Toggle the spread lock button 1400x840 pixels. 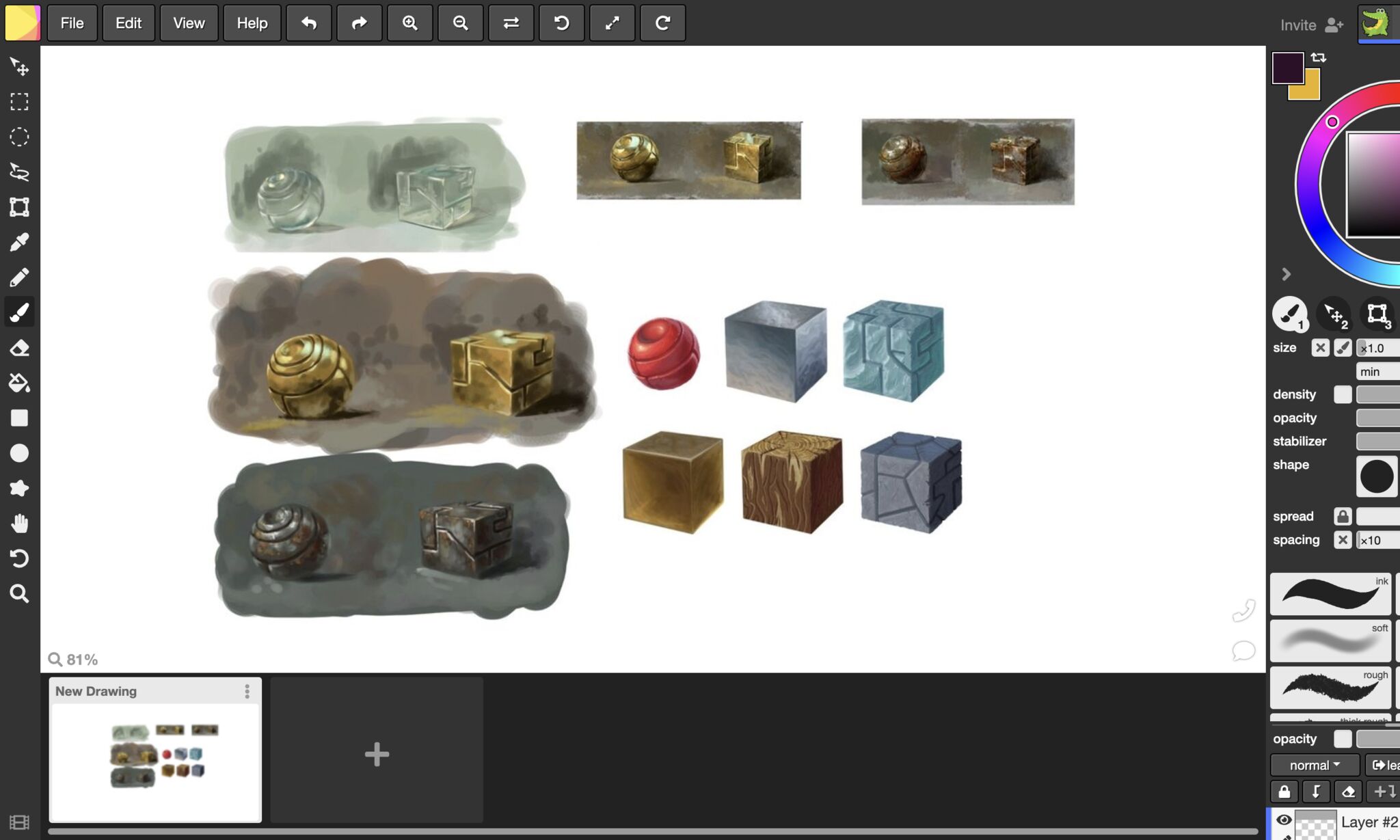[x=1342, y=516]
